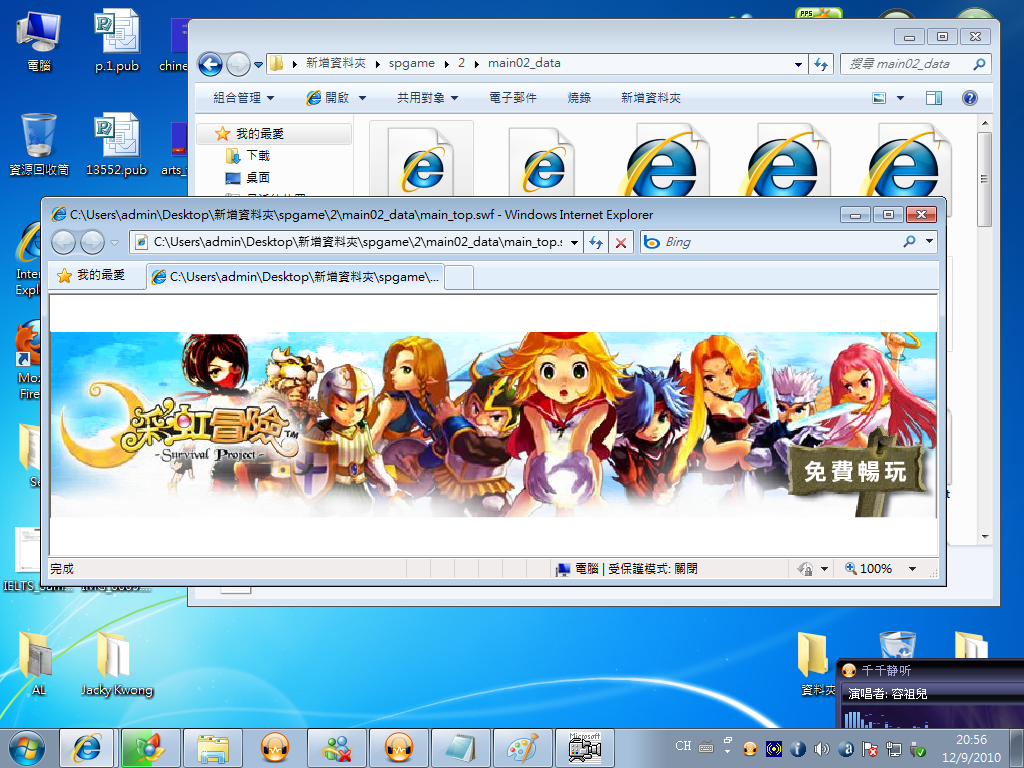Click Internet Explorer taskbar icon

pyautogui.click(x=87, y=748)
